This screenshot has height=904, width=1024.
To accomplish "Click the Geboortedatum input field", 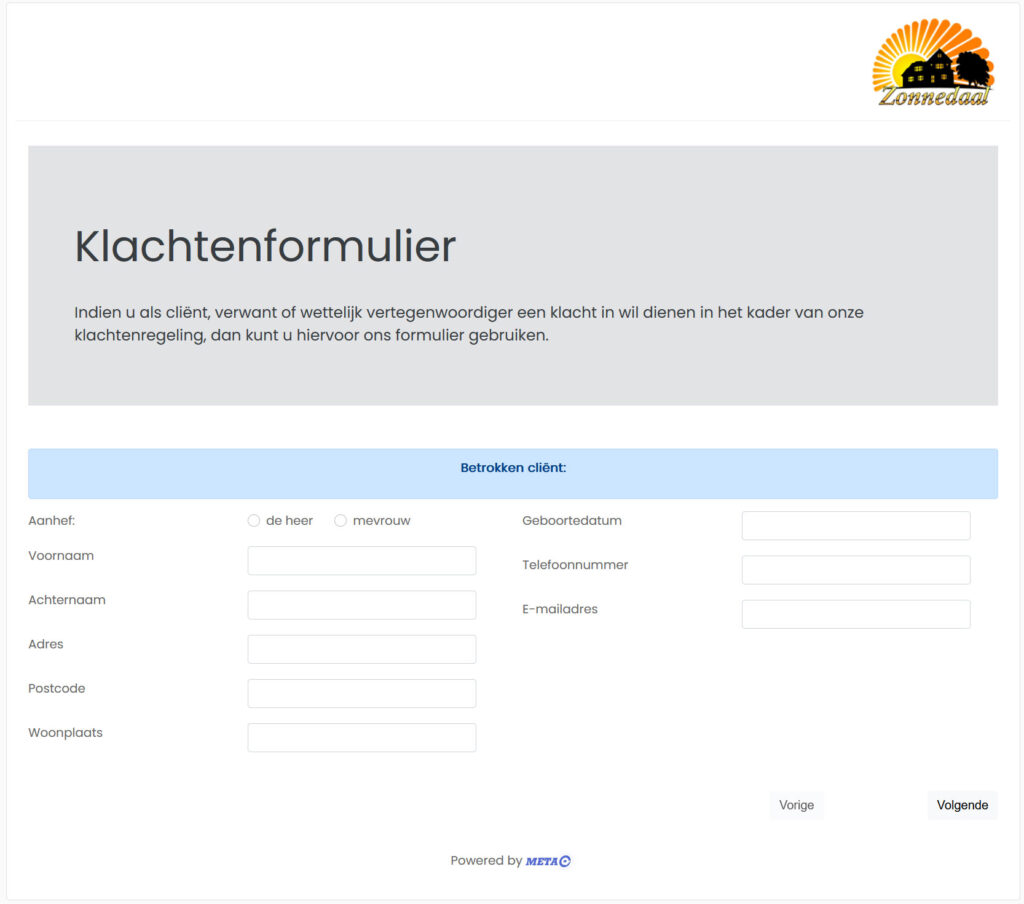I will point(856,525).
